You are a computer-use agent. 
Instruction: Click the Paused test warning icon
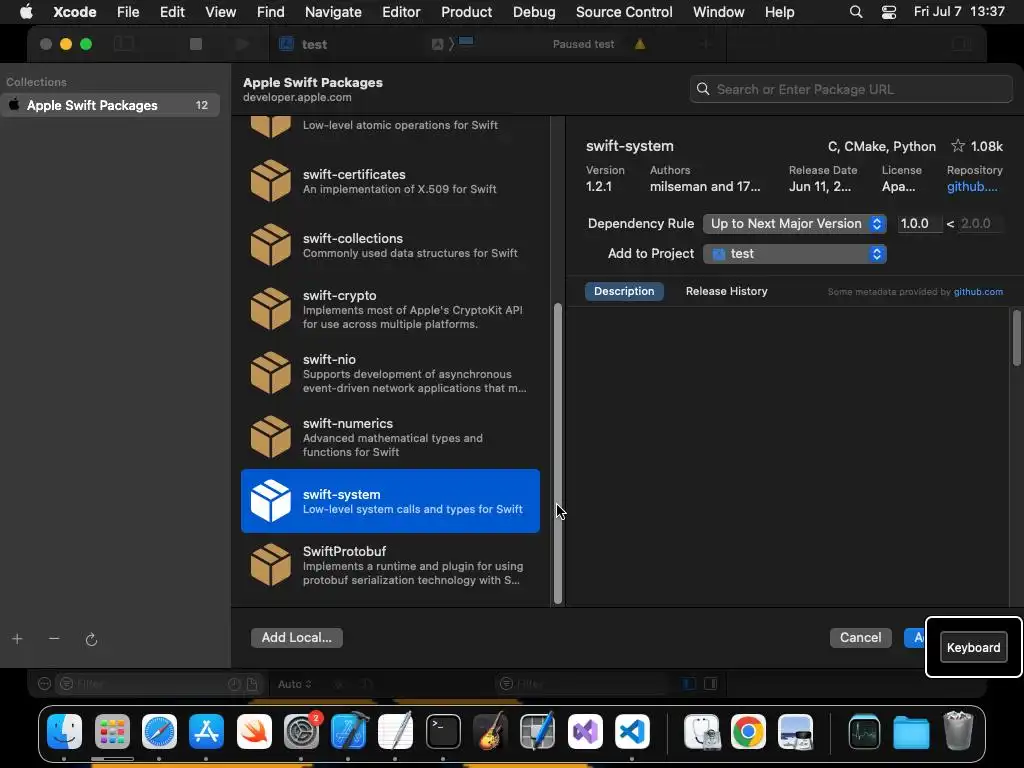(639, 44)
